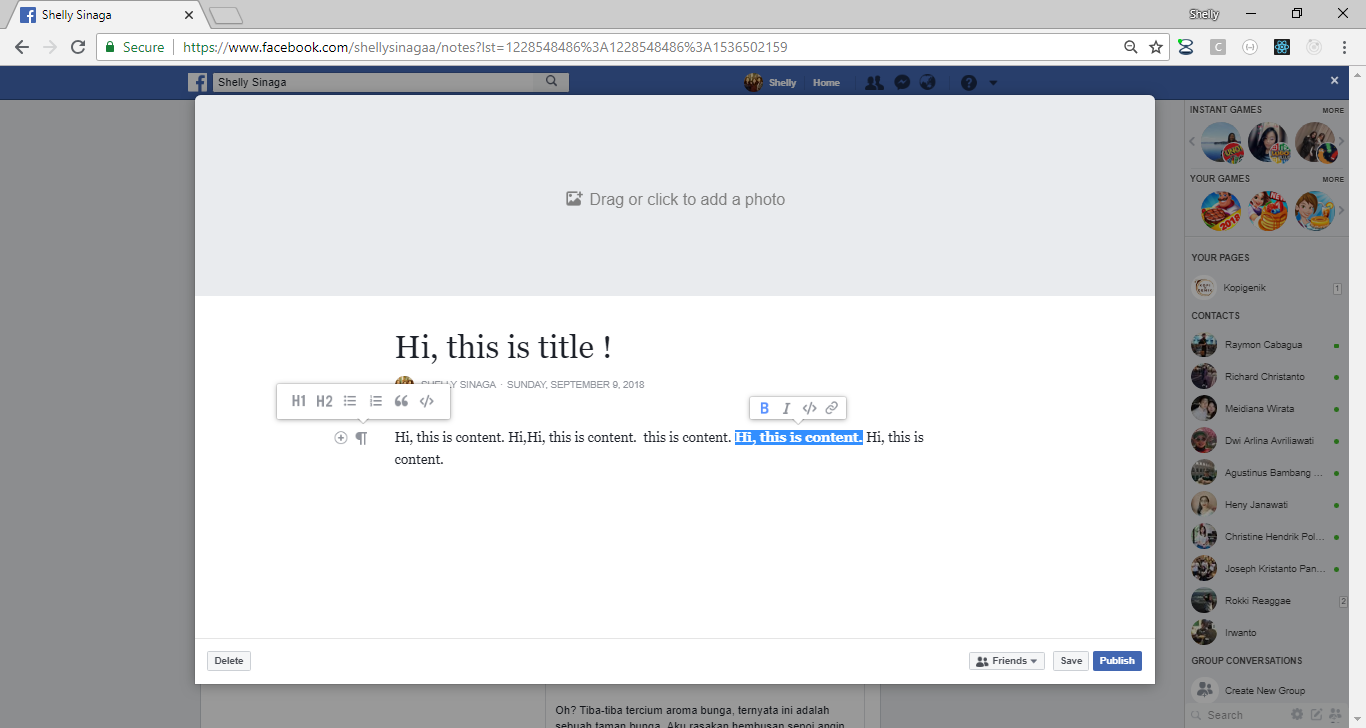Click the Messenger icon in the top bar
The width and height of the screenshot is (1366, 728).
901,82
